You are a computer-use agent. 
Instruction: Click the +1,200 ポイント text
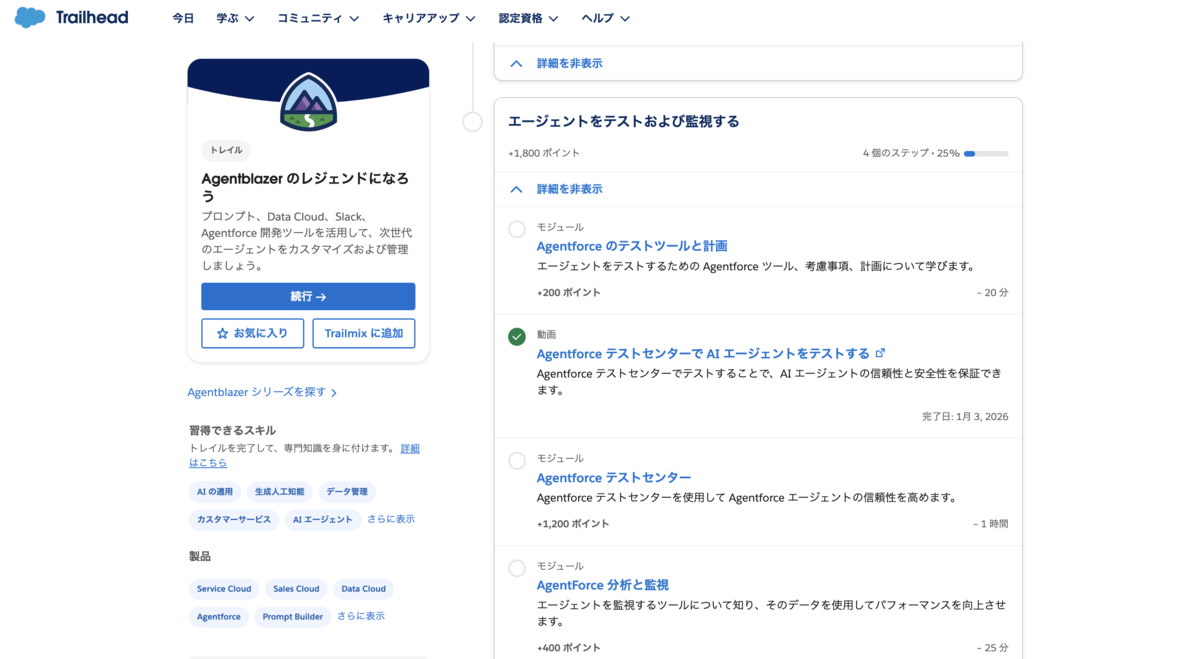pyautogui.click(x=573, y=523)
